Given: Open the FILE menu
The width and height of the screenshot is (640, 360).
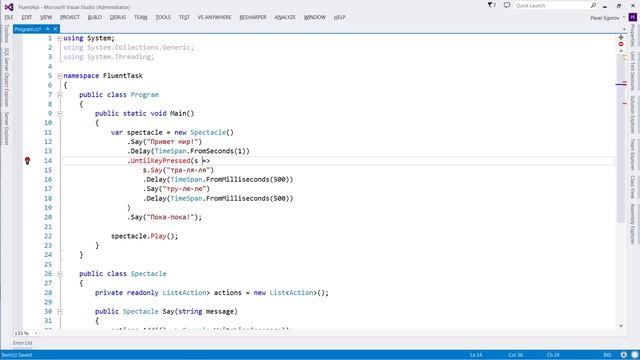Looking at the screenshot, I should [x=9, y=17].
